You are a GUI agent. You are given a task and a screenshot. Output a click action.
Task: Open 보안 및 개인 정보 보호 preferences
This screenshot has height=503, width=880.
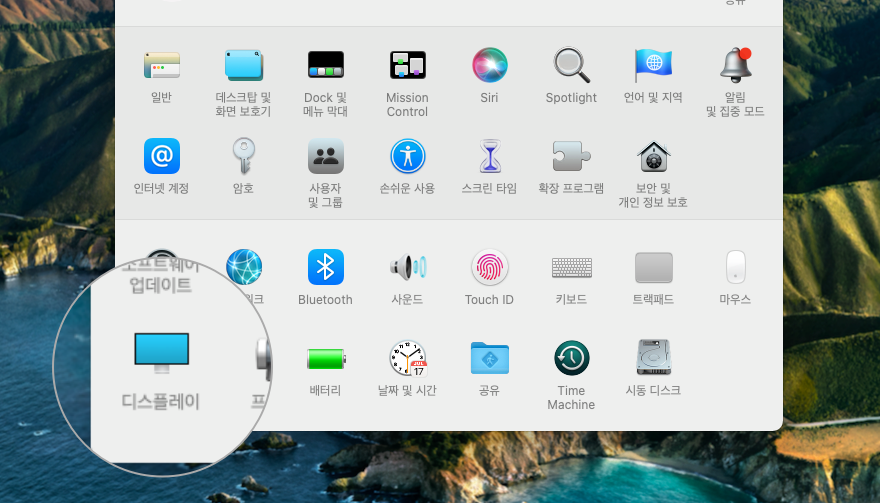point(653,156)
